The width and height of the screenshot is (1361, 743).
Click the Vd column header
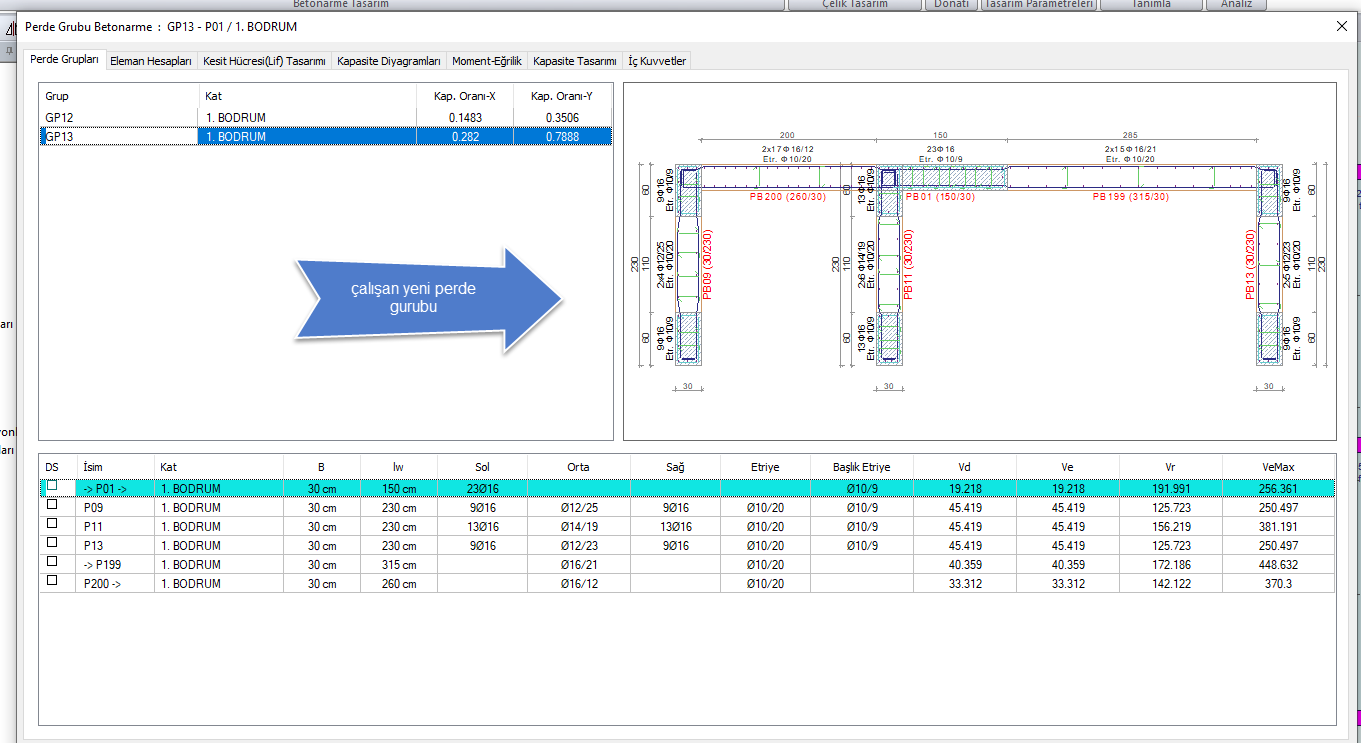(x=964, y=466)
